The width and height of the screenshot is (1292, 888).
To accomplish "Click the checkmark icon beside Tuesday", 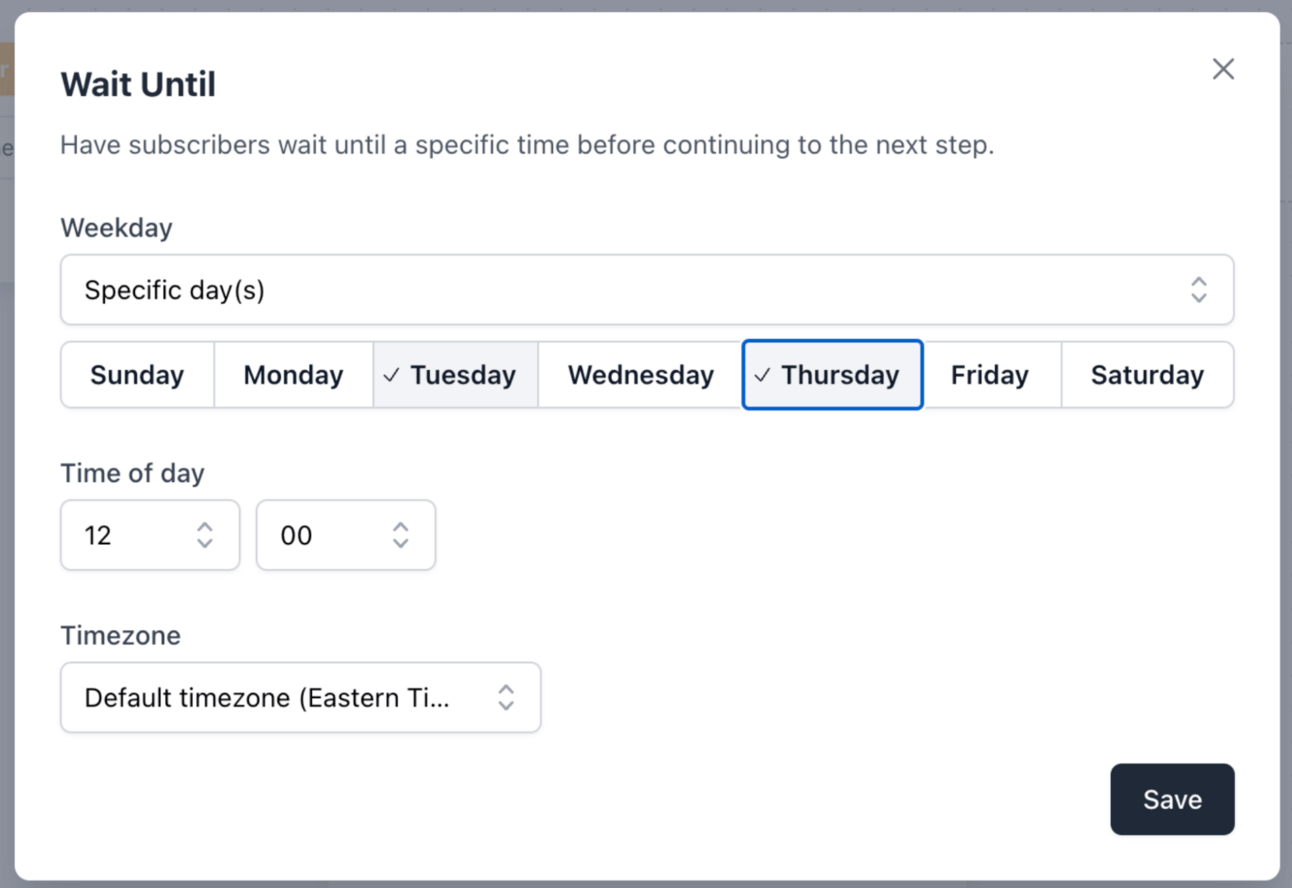I will click(392, 375).
